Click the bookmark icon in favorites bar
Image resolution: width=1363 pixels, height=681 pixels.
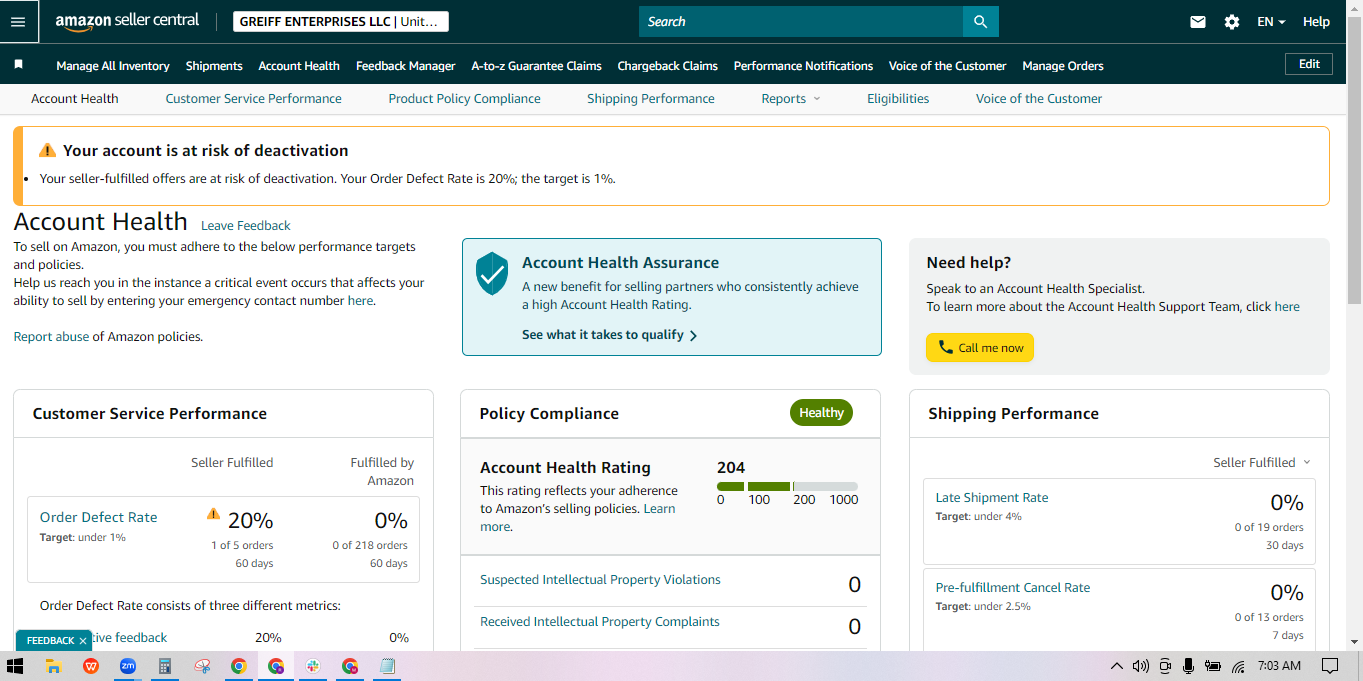pyautogui.click(x=18, y=64)
